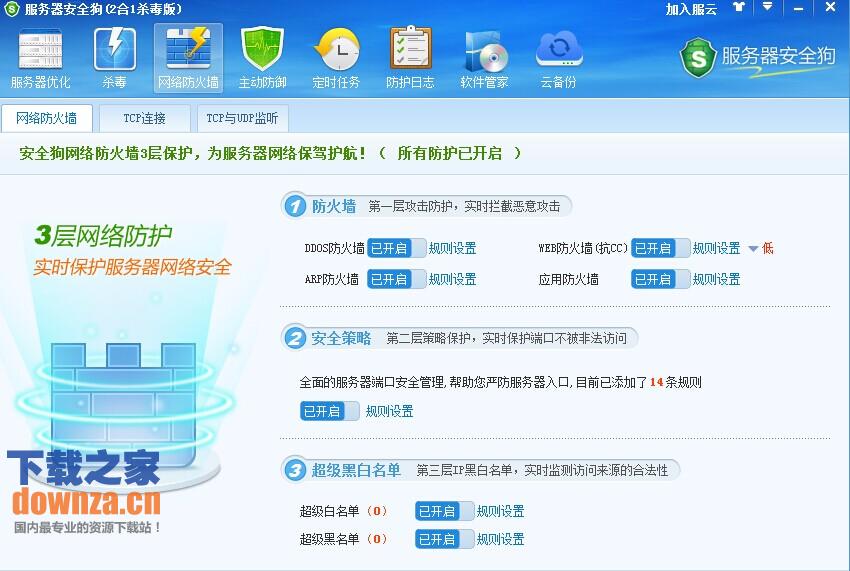
Task: Switch to the TCP与UDP监听 tab
Action: tap(242, 118)
